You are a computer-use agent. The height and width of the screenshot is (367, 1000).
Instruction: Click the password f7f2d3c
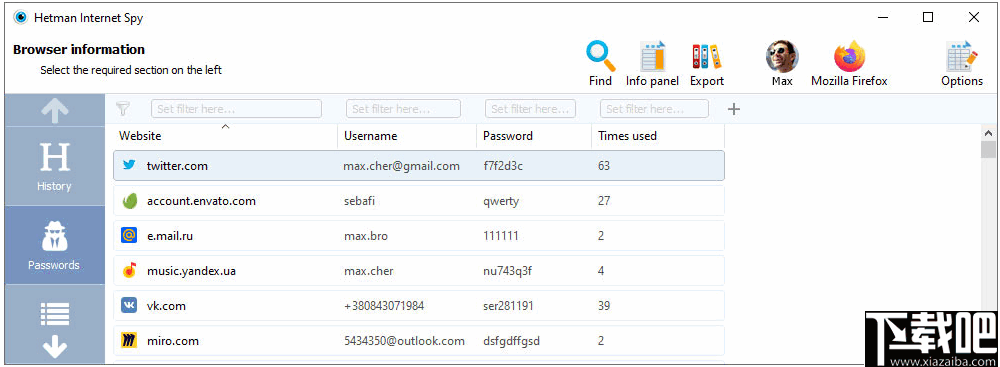pos(503,166)
